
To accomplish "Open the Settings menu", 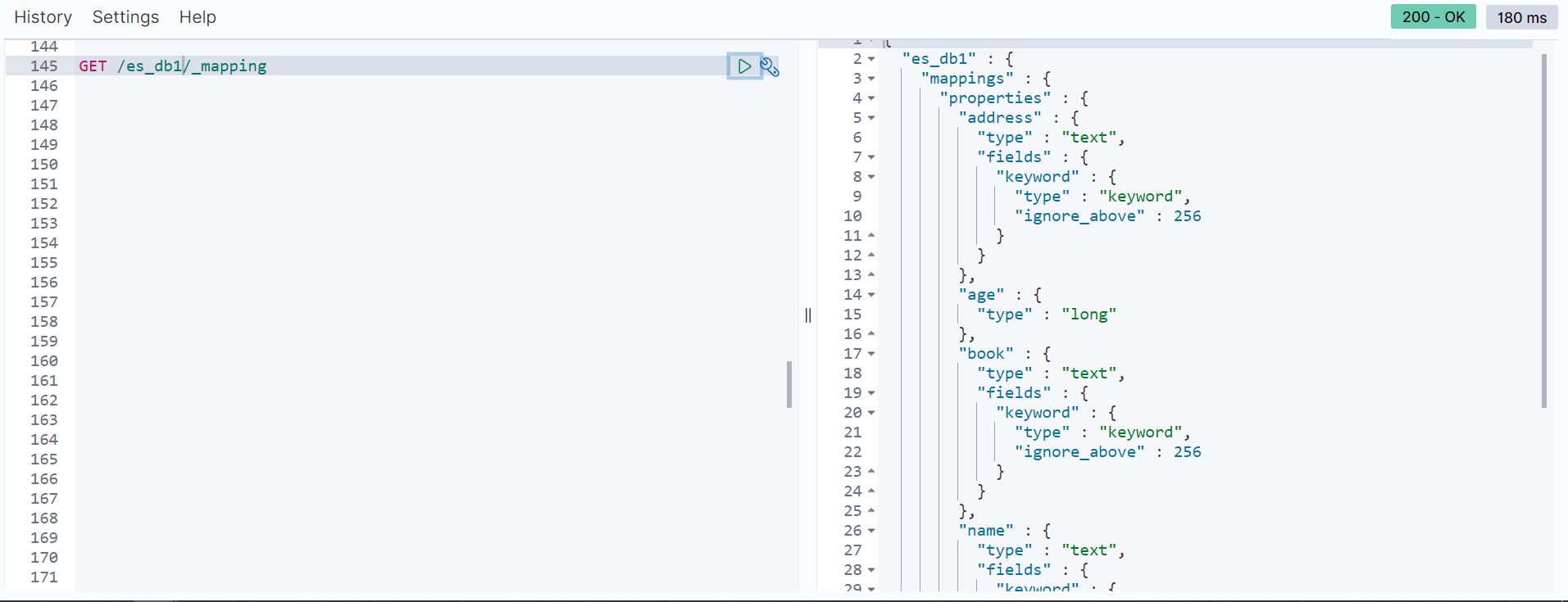I will [x=125, y=17].
